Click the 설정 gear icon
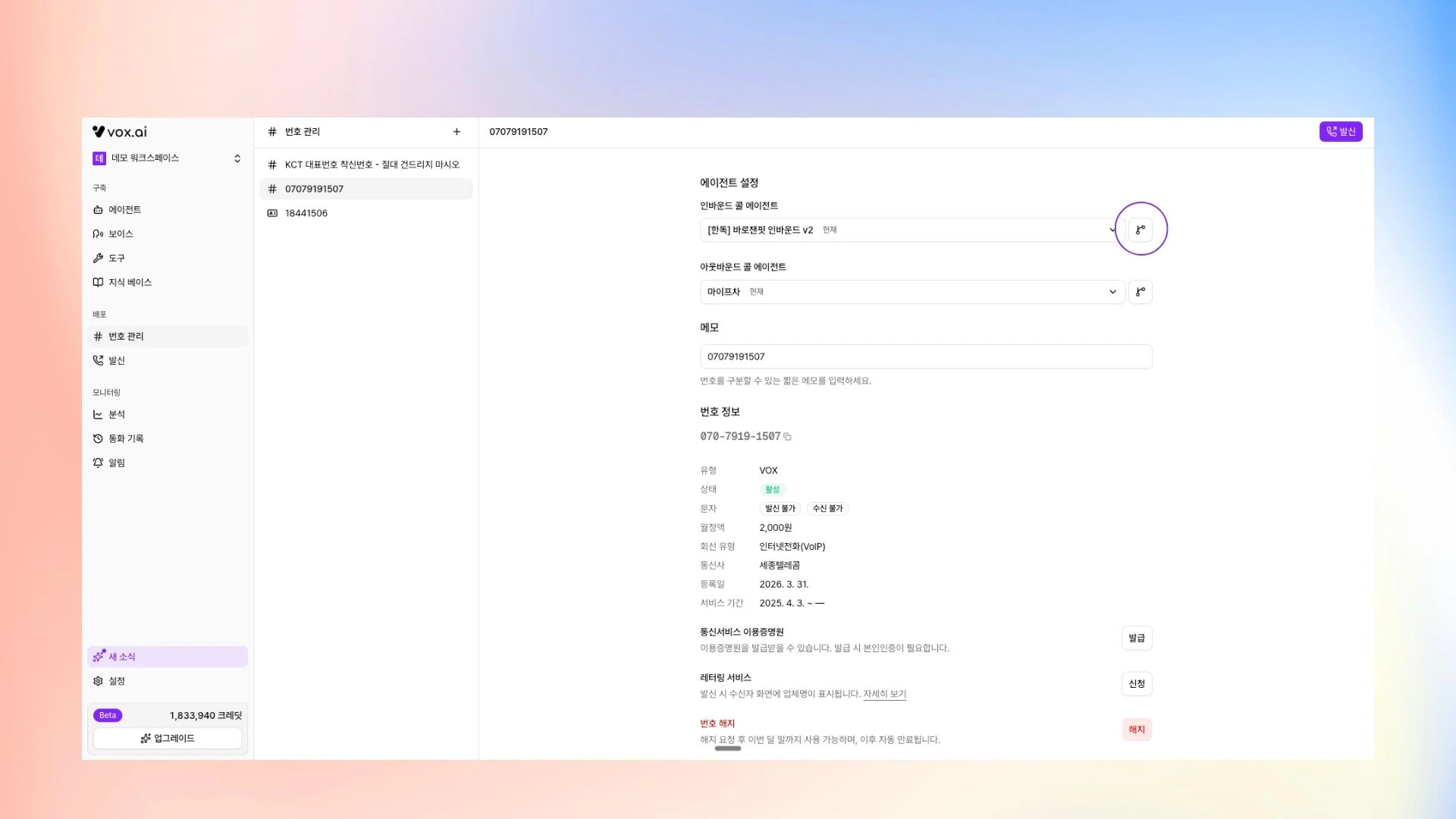 [98, 681]
